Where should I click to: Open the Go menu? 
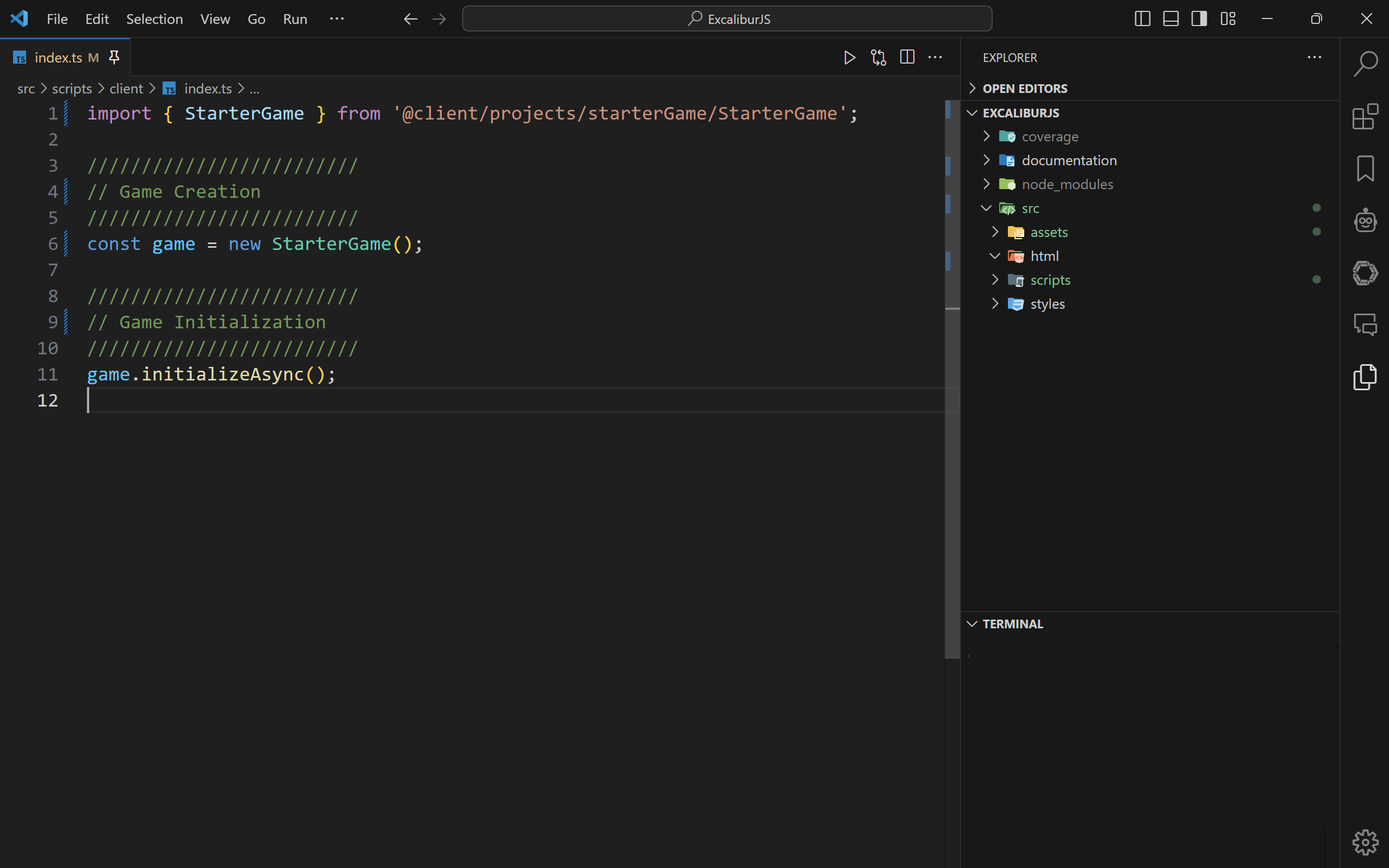point(256,19)
